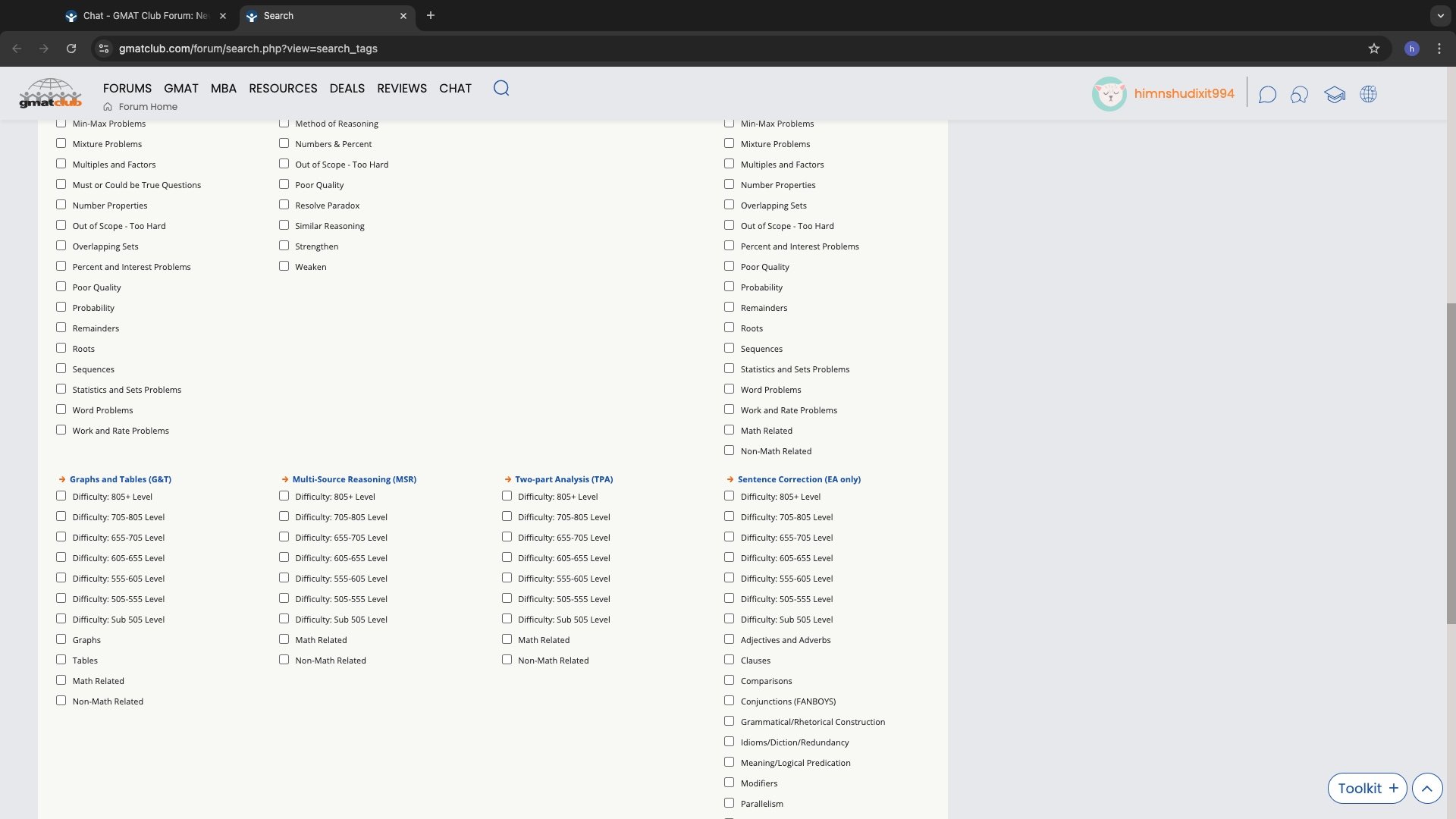Viewport: 1456px width, 819px height.
Task: Open the chat bubble messages icon
Action: (1267, 94)
